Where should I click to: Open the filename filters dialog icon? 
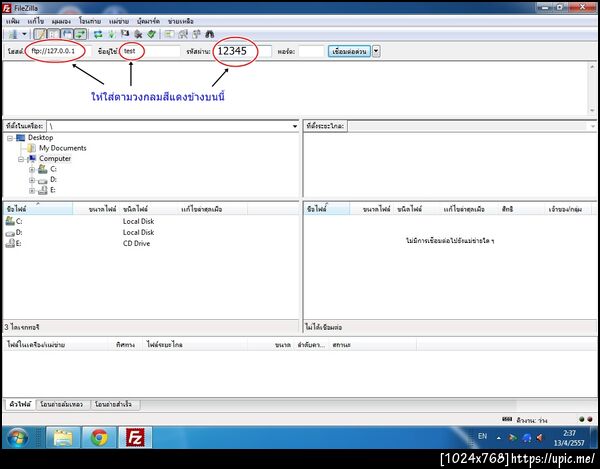169,34
